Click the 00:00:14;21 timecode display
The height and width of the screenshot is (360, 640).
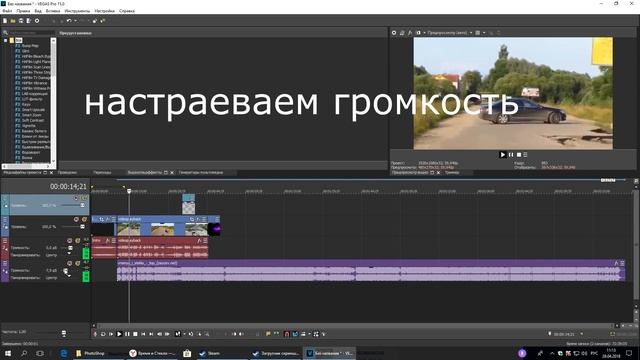pos(68,187)
